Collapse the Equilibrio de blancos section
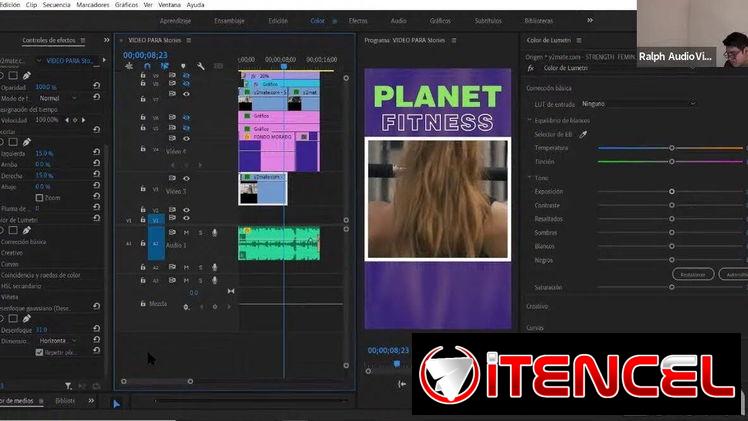This screenshot has height=421, width=748. [530, 121]
